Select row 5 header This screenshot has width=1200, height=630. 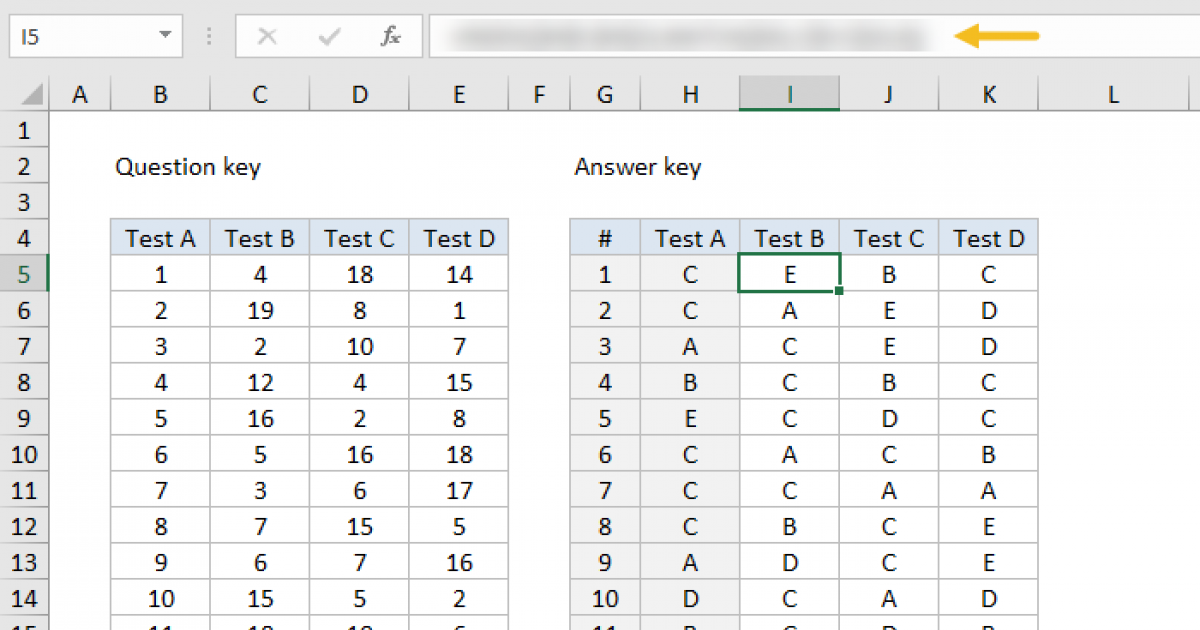pyautogui.click(x=25, y=274)
